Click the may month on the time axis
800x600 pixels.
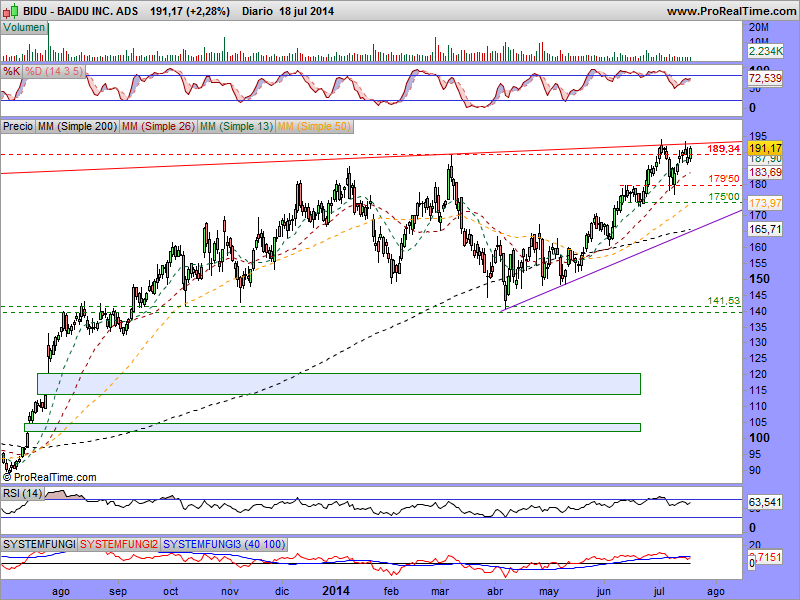click(x=549, y=591)
